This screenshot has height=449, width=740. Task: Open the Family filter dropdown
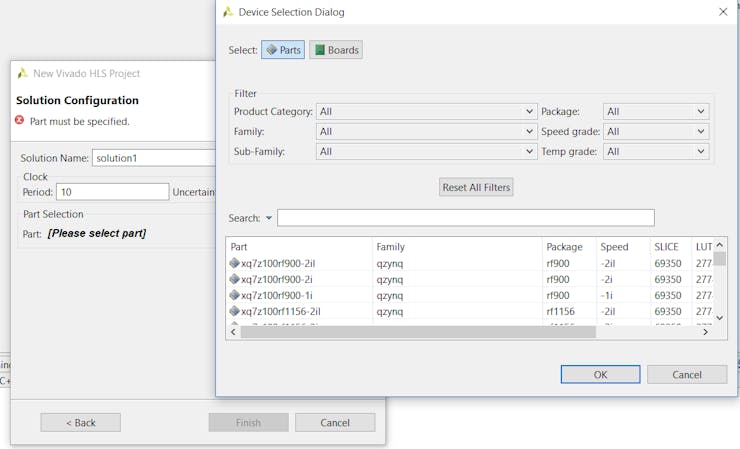click(x=426, y=131)
